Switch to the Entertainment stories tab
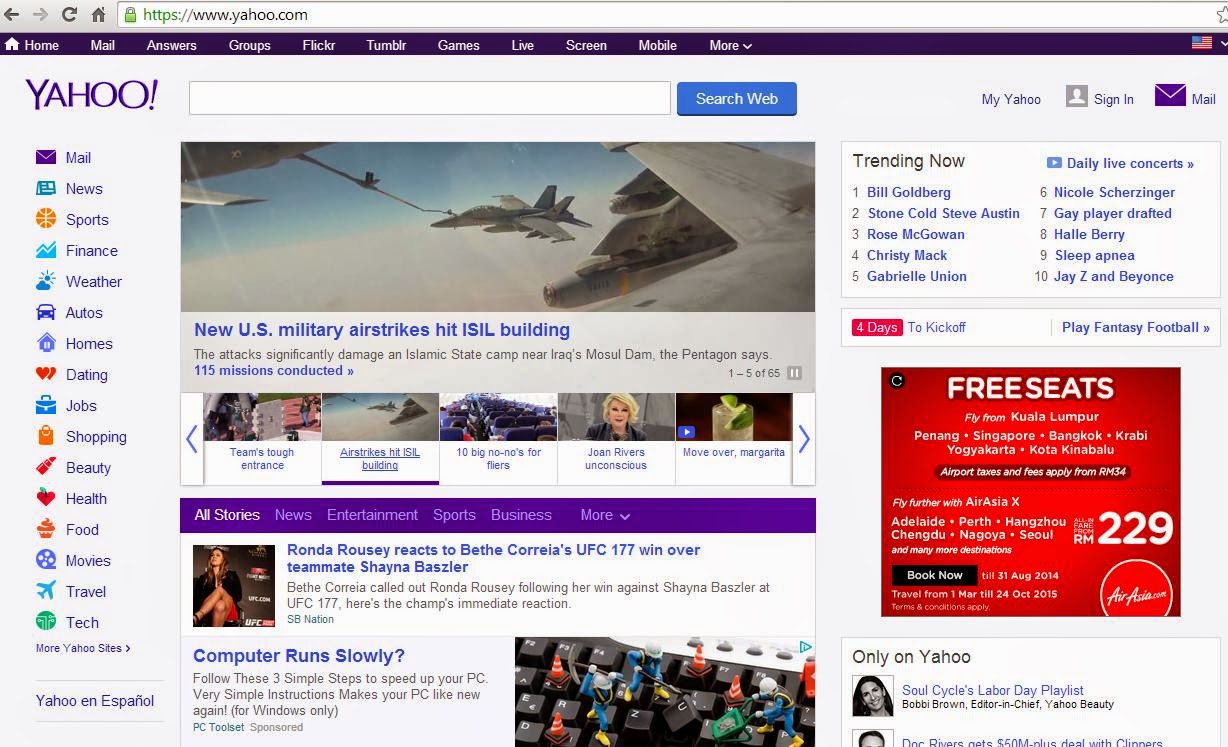 (x=372, y=515)
